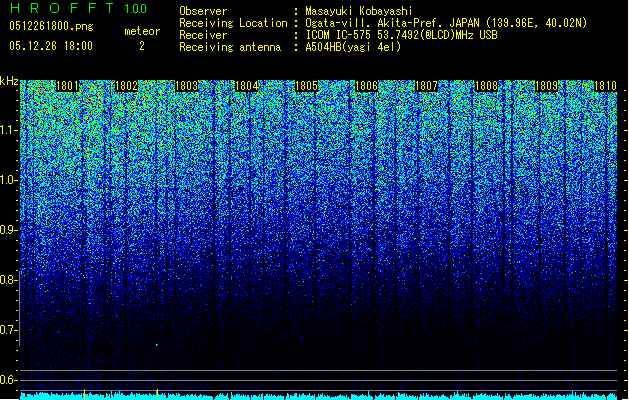The image size is (629, 400).
Task: Click the 'Observer' label
Action: coord(203,11)
